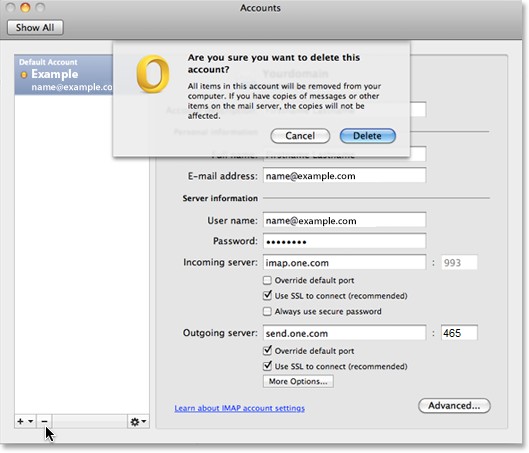This screenshot has height=453, width=529.
Task: Click the Incoming server field
Action: pos(344,262)
